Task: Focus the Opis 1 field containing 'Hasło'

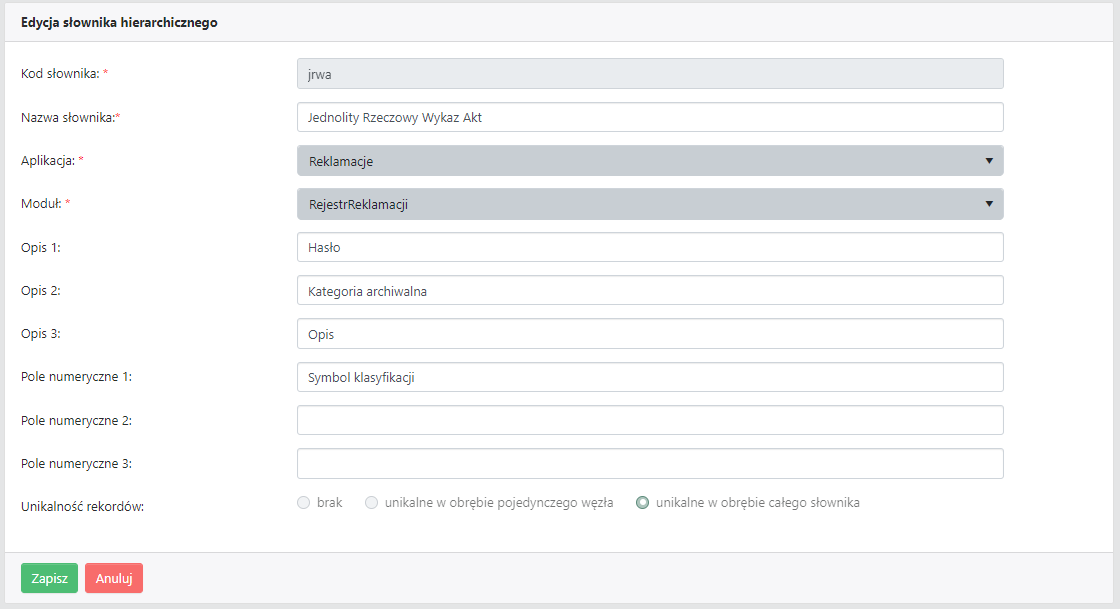Action: (x=650, y=247)
